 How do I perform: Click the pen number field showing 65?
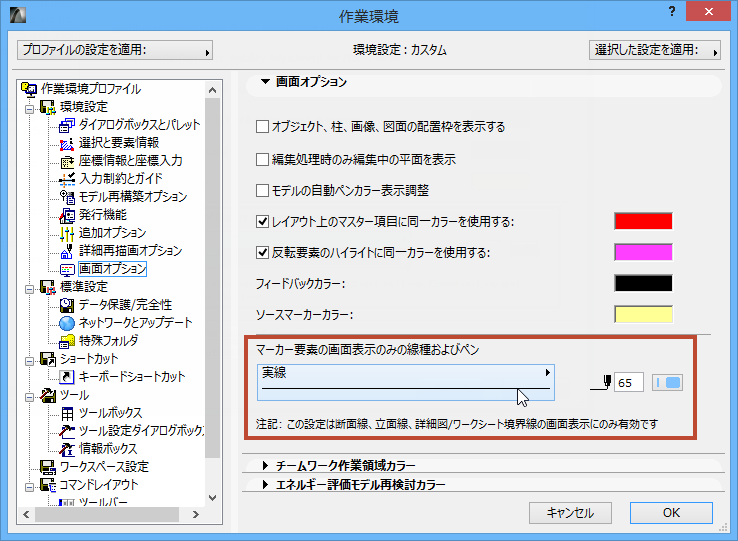tap(629, 383)
